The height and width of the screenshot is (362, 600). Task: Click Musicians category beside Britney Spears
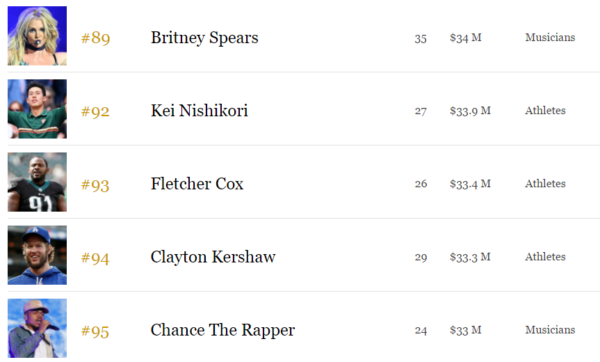point(550,37)
